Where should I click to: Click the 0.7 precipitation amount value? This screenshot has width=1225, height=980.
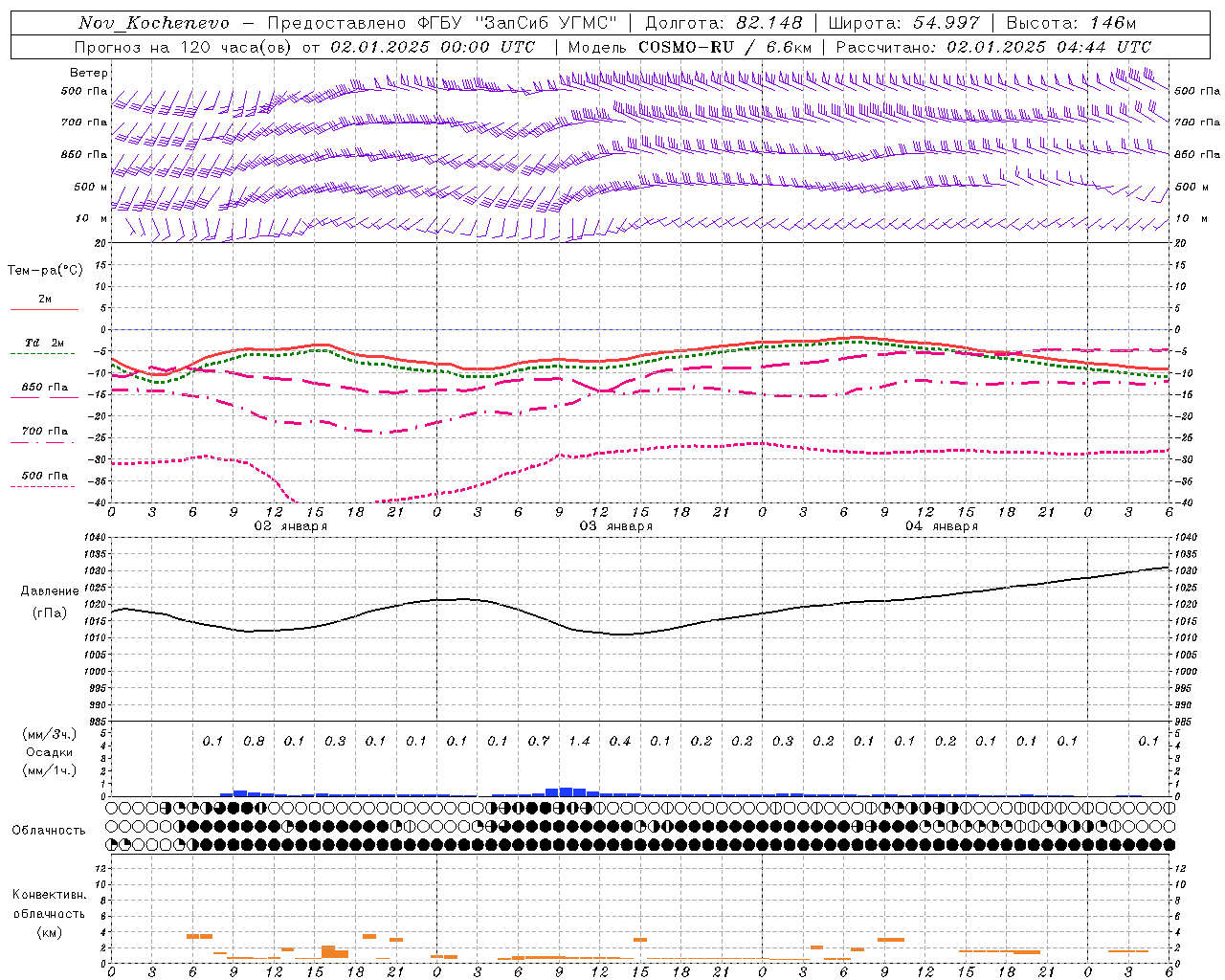tap(539, 741)
